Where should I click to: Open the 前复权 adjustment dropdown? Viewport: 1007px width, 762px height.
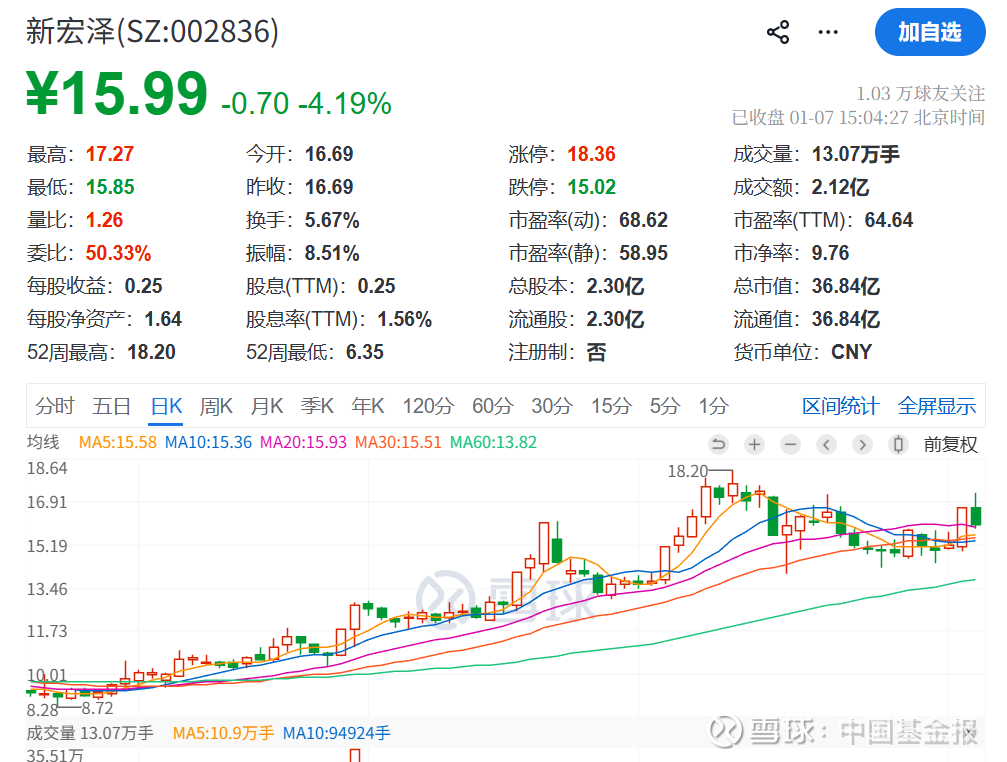click(950, 444)
